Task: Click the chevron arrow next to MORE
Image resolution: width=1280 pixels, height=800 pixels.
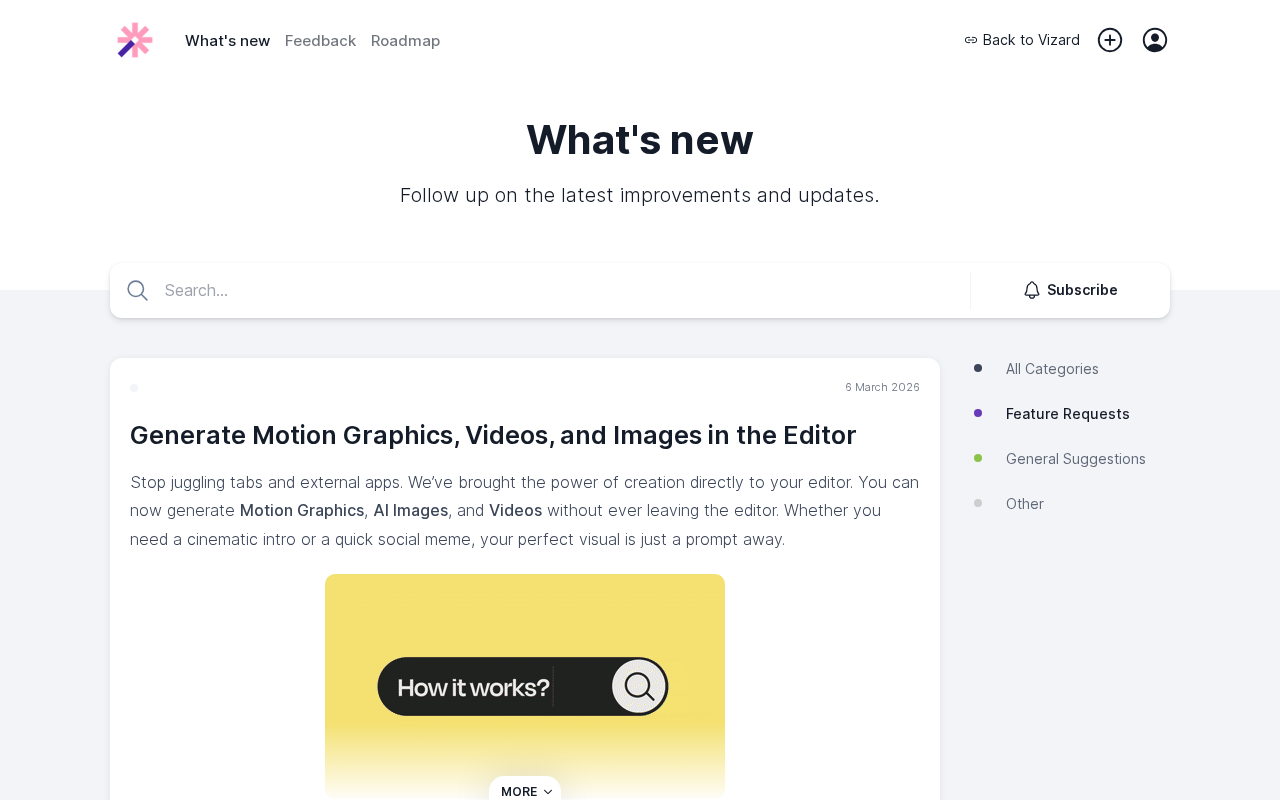Action: click(548, 792)
